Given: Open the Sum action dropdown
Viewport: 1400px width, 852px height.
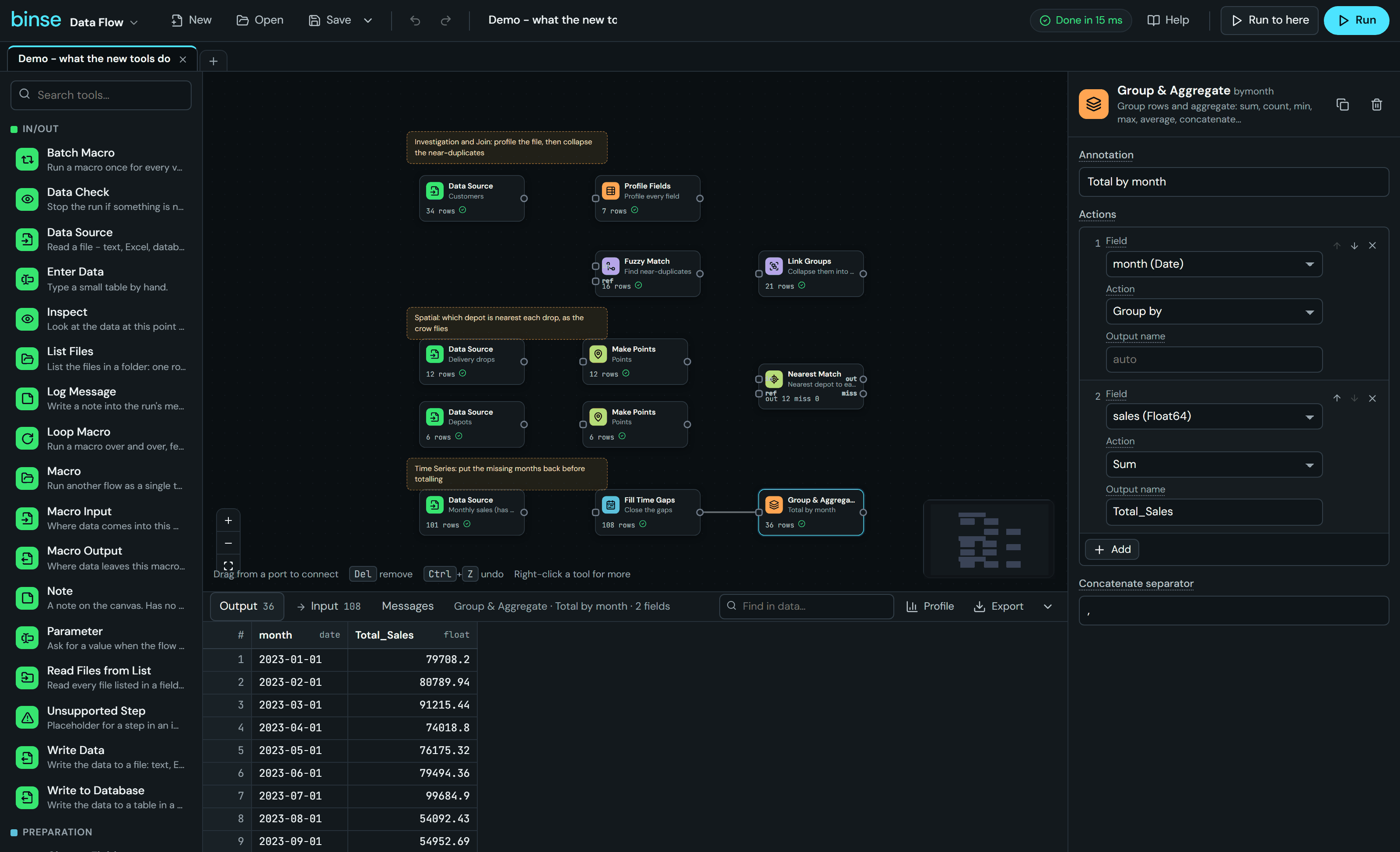Looking at the screenshot, I should tap(1214, 464).
